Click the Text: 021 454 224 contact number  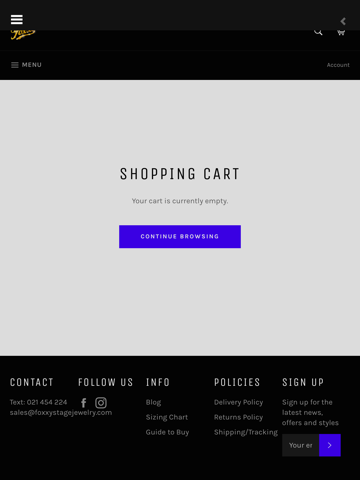pyautogui.click(x=38, y=402)
